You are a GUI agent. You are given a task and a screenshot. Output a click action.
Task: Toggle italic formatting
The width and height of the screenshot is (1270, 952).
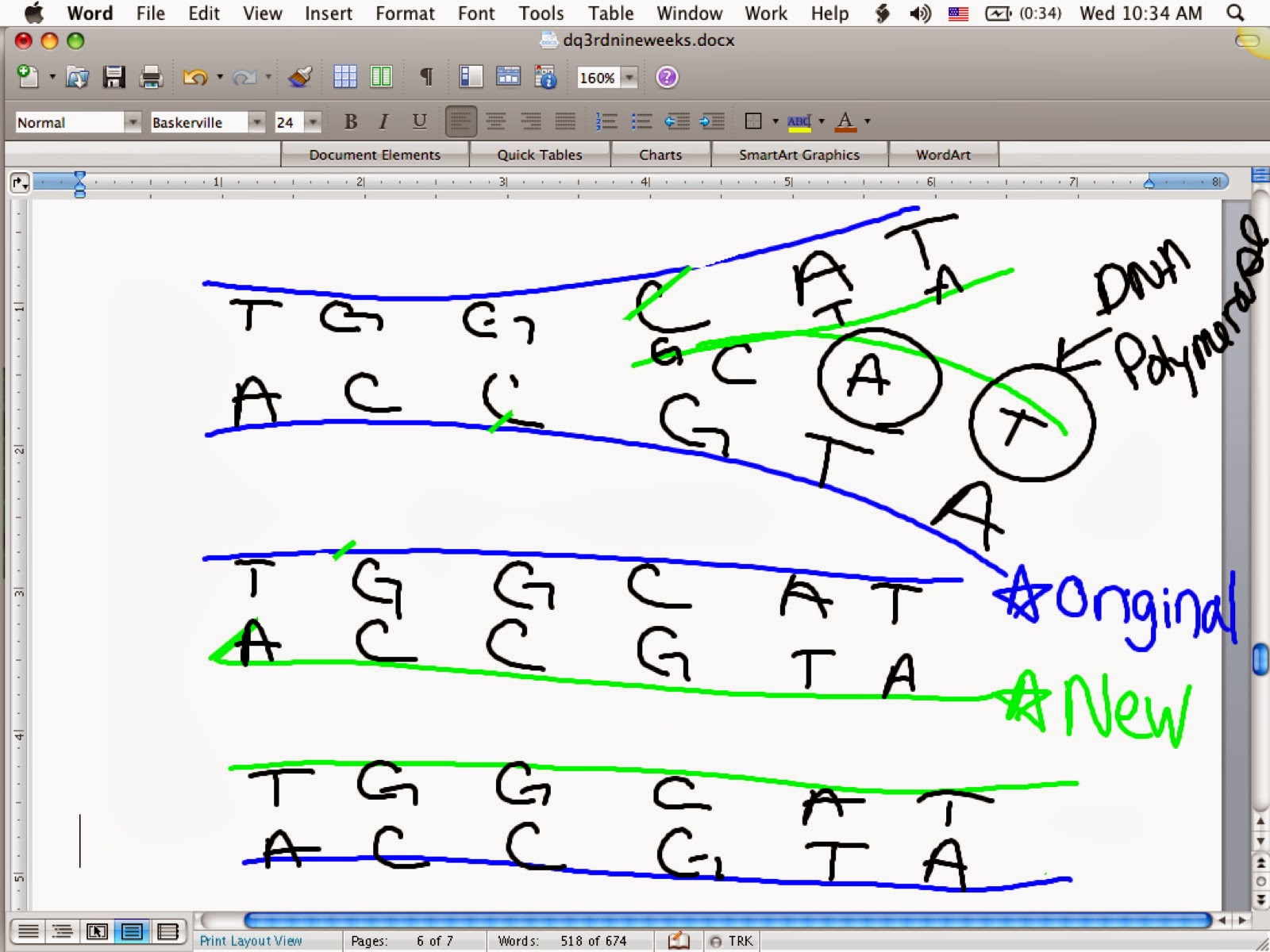point(383,121)
